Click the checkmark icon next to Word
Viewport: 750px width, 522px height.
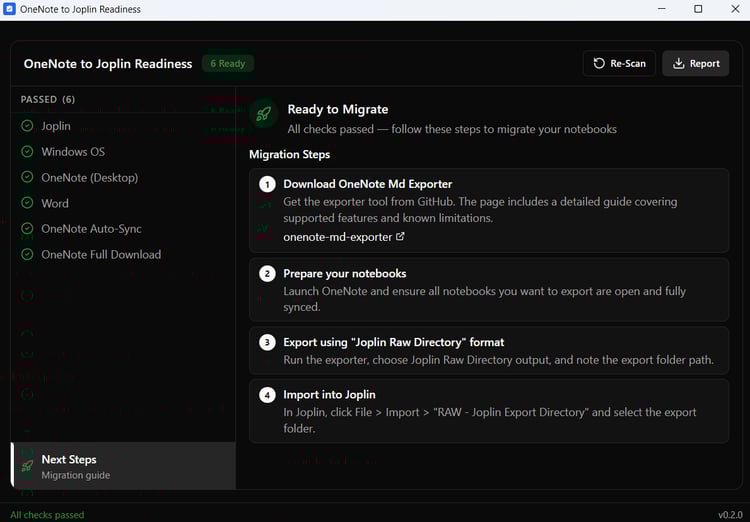pos(27,203)
